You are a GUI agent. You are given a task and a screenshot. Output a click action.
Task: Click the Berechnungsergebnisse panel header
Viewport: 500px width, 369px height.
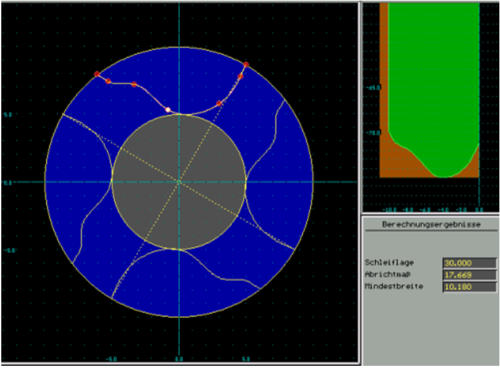(x=431, y=224)
